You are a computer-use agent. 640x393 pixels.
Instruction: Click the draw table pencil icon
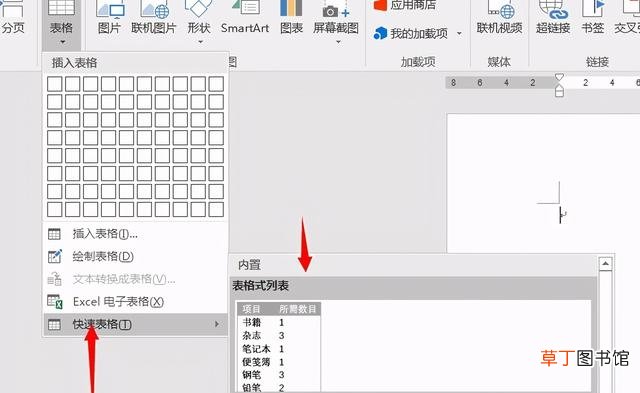click(x=54, y=256)
